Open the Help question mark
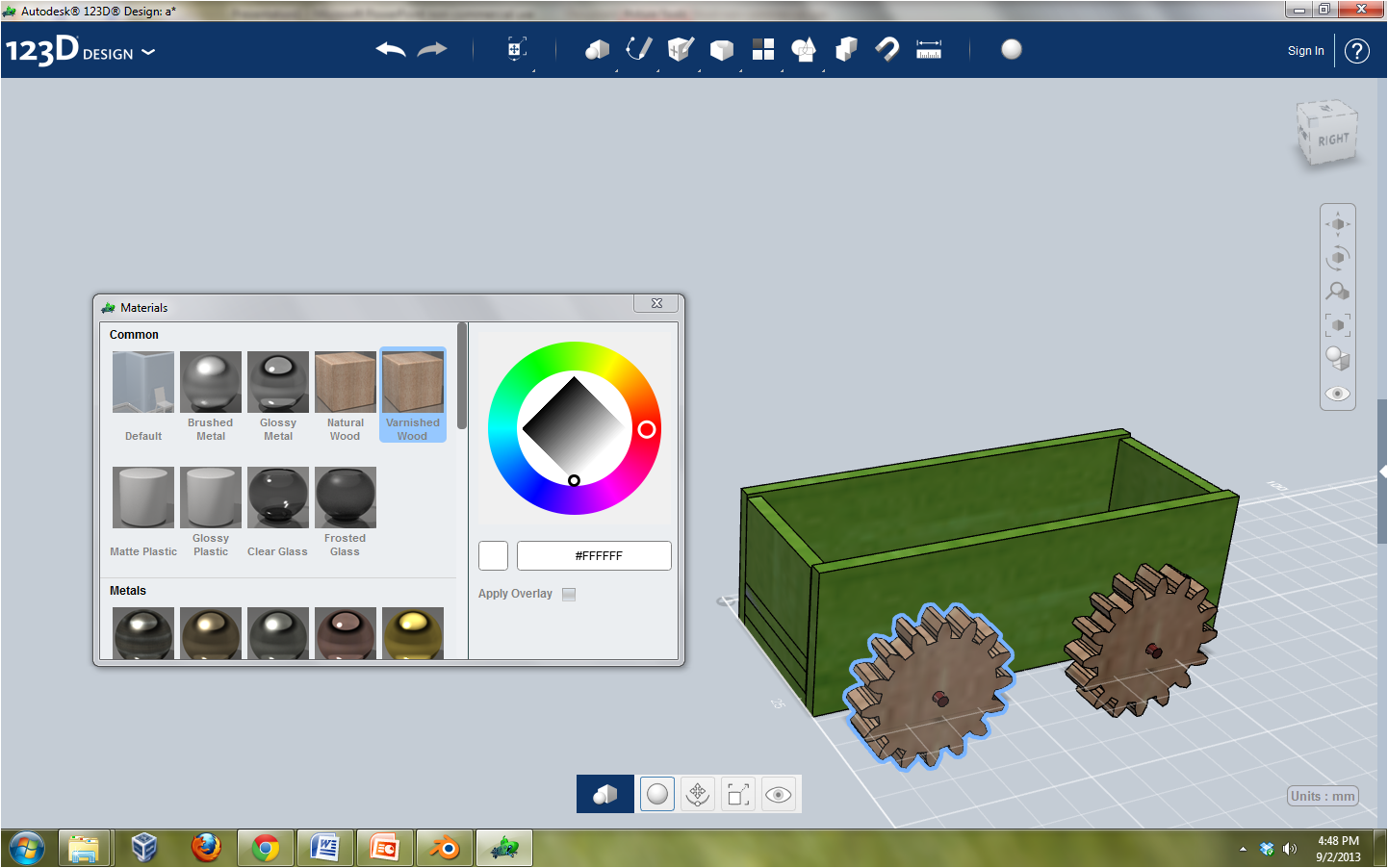1388x868 pixels. click(1357, 51)
